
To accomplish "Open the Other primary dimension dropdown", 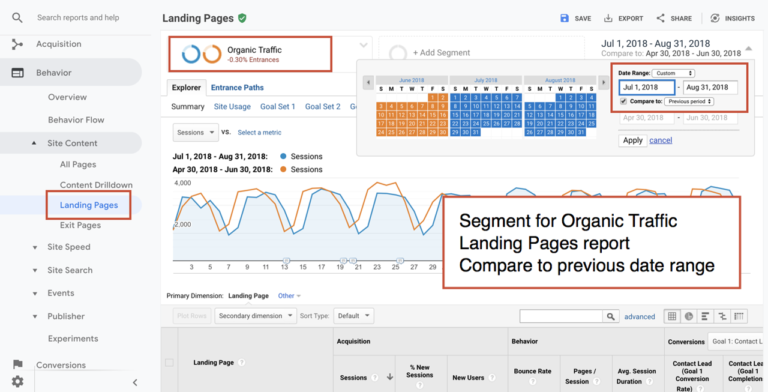I will pos(289,295).
